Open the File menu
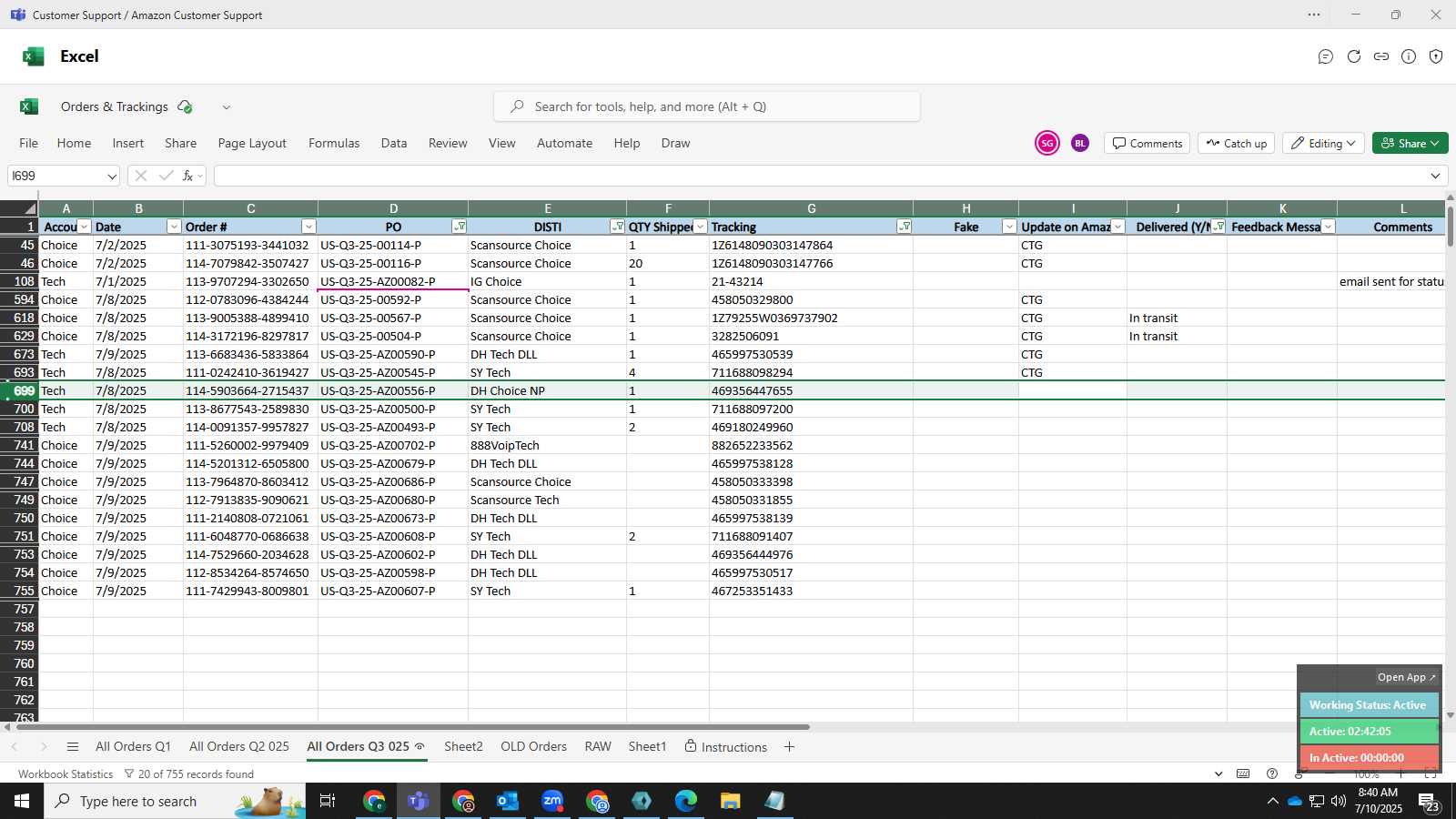 coord(28,143)
